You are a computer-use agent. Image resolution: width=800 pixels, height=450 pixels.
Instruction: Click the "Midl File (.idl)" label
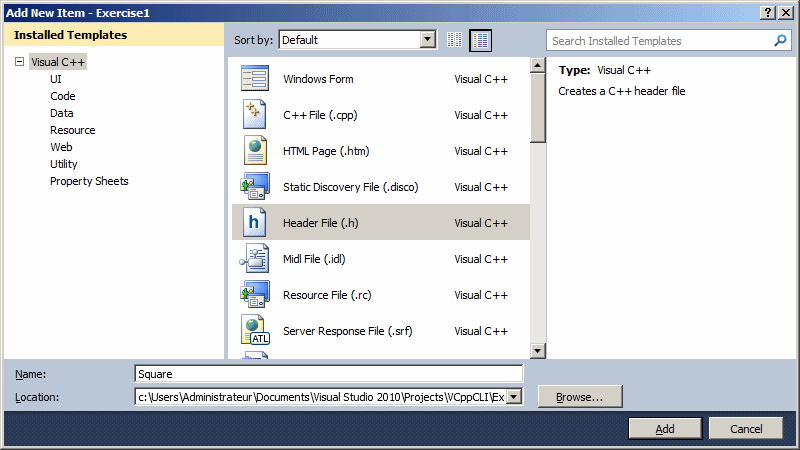tap(314, 259)
